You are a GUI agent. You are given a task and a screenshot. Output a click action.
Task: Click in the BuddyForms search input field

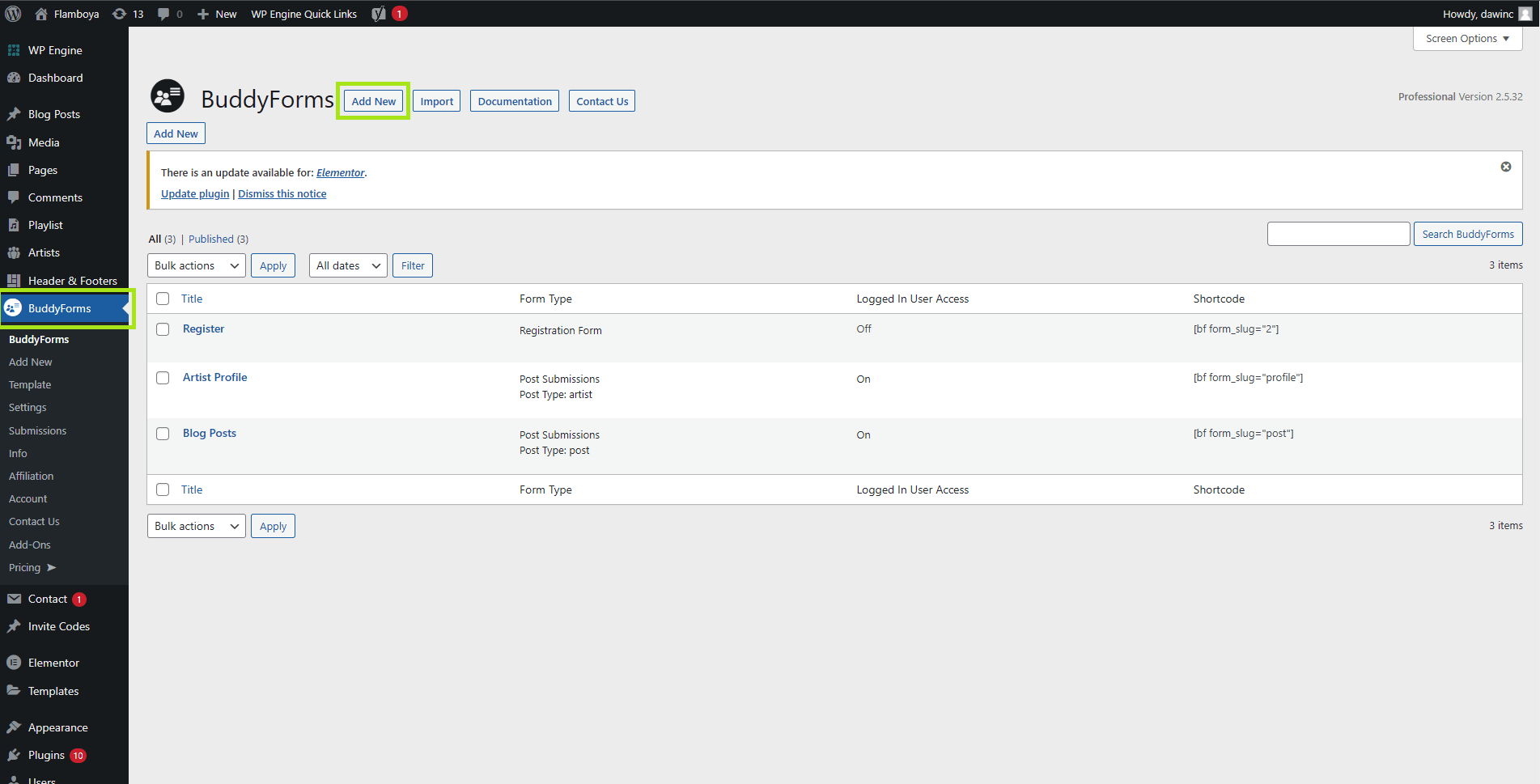click(1338, 234)
